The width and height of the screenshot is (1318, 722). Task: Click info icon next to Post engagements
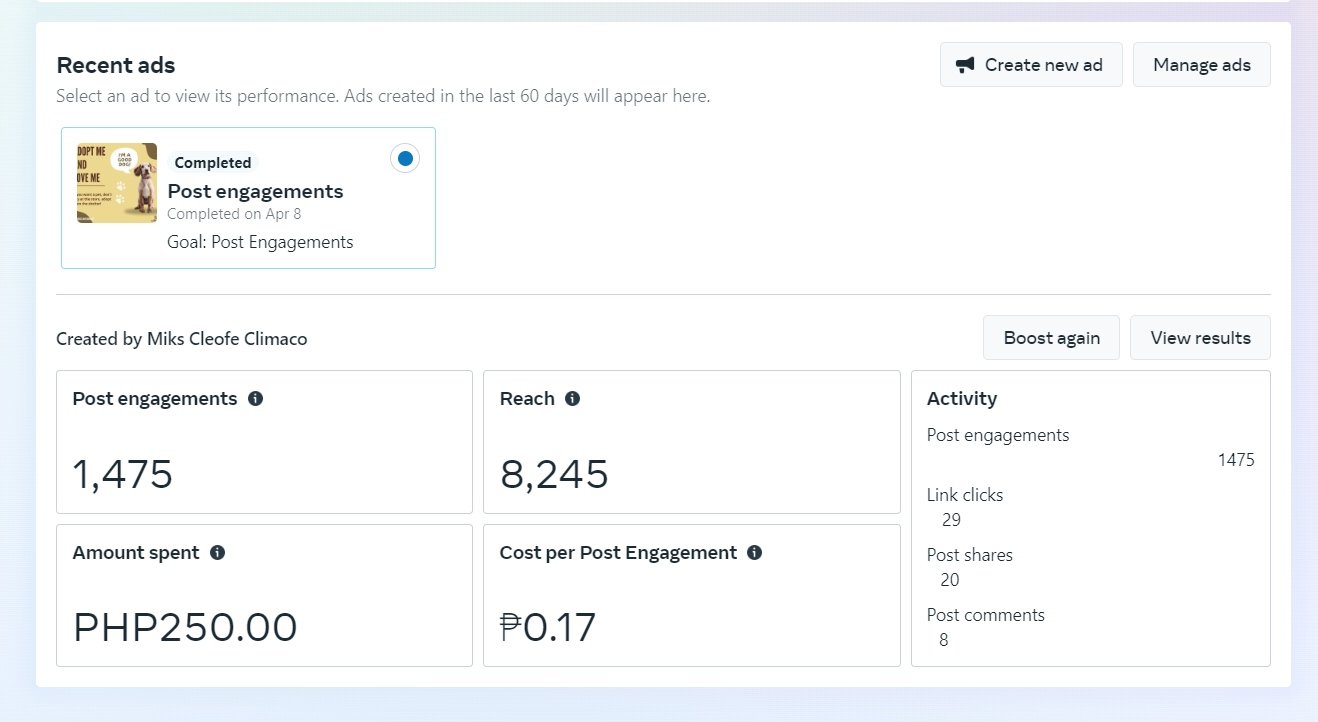(255, 399)
